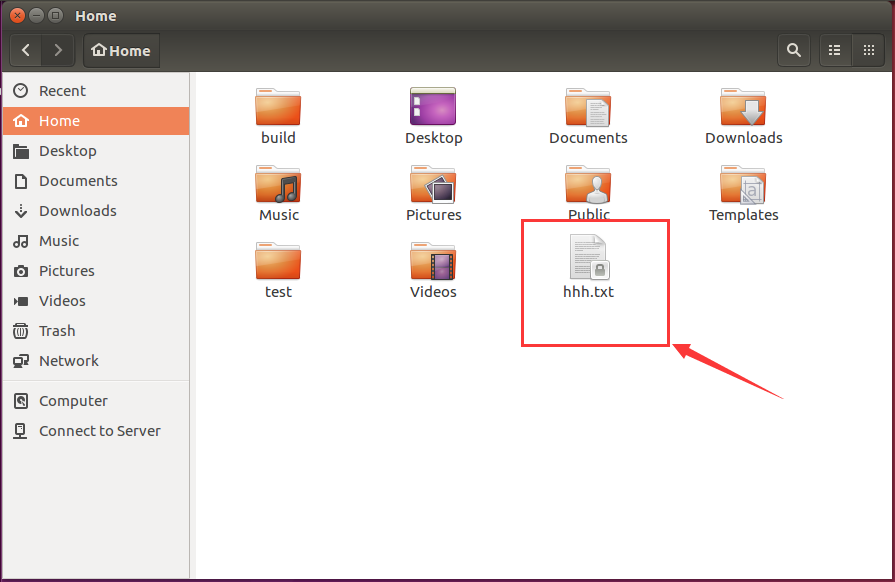This screenshot has height=582, width=895.
Task: Activate the search magnifier icon
Action: [793, 50]
